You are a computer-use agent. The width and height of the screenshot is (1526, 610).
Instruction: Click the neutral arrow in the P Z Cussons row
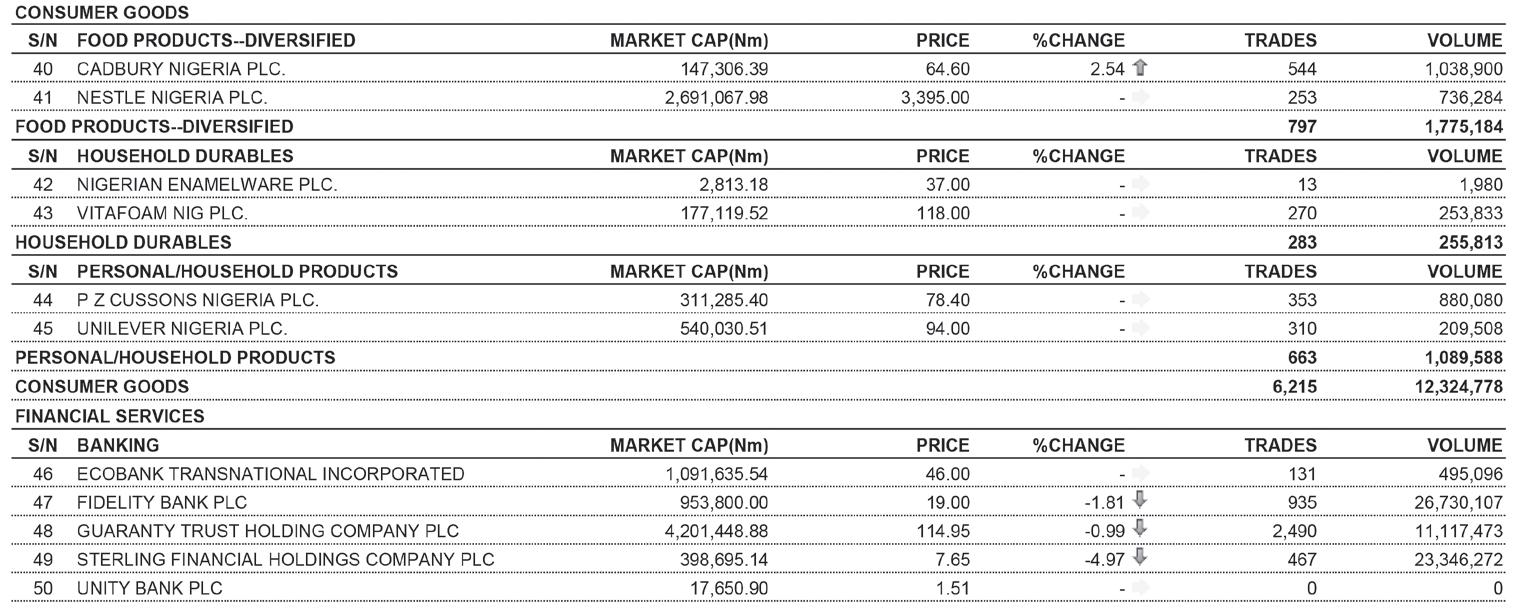1141,299
